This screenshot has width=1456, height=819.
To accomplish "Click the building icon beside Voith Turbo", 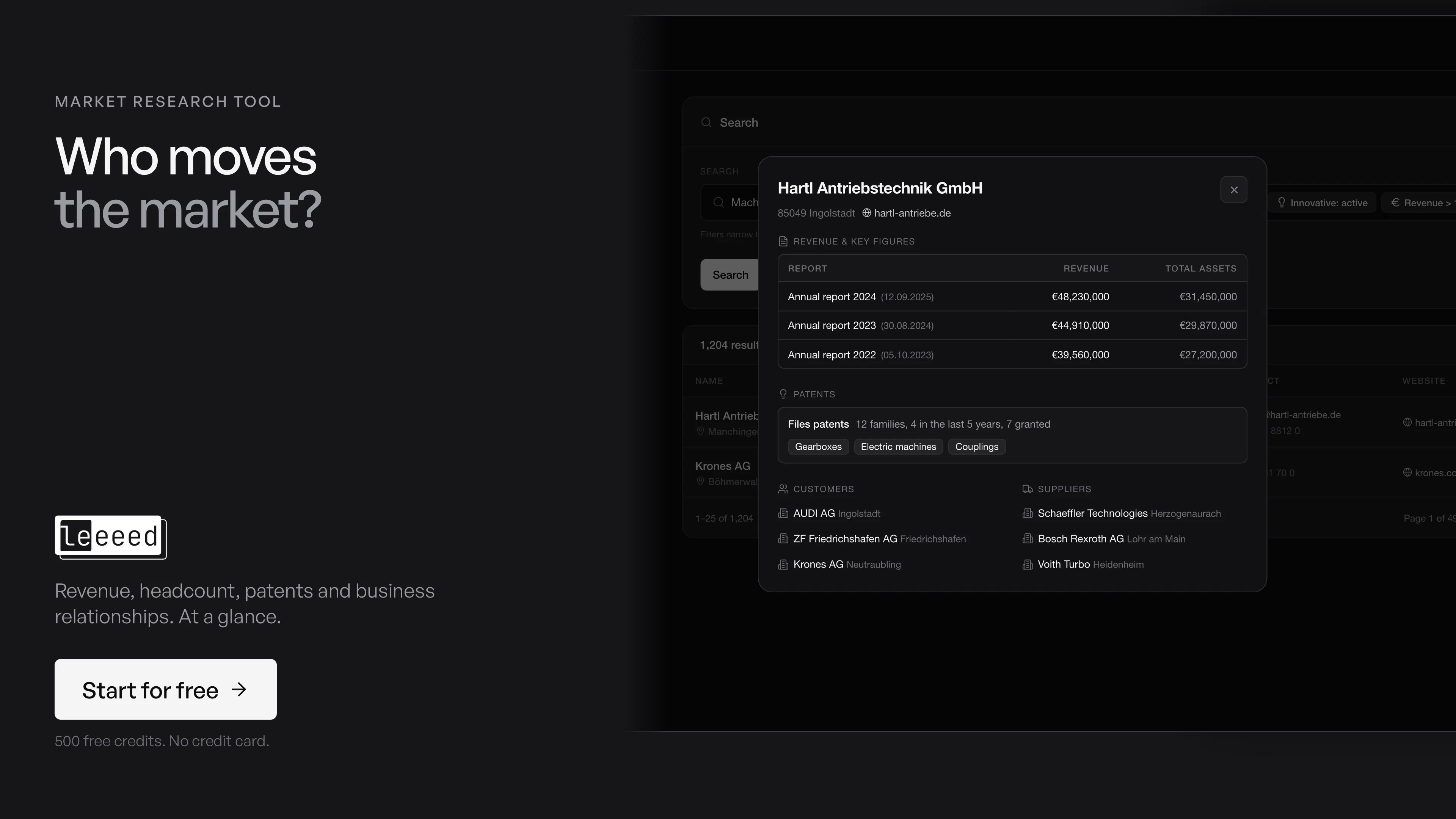I will pyautogui.click(x=1028, y=564).
